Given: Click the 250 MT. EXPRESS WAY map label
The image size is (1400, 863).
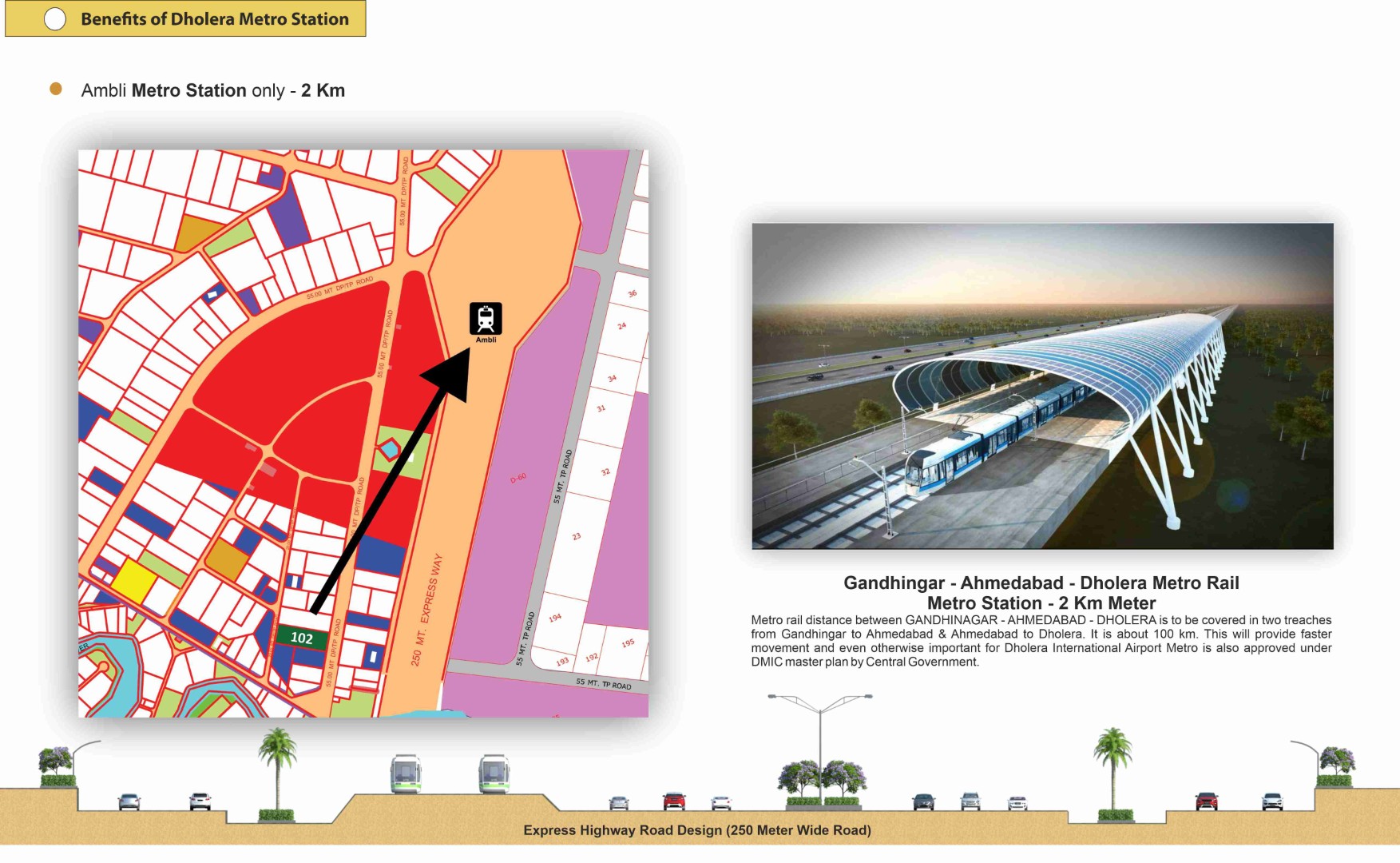Looking at the screenshot, I should [426, 610].
